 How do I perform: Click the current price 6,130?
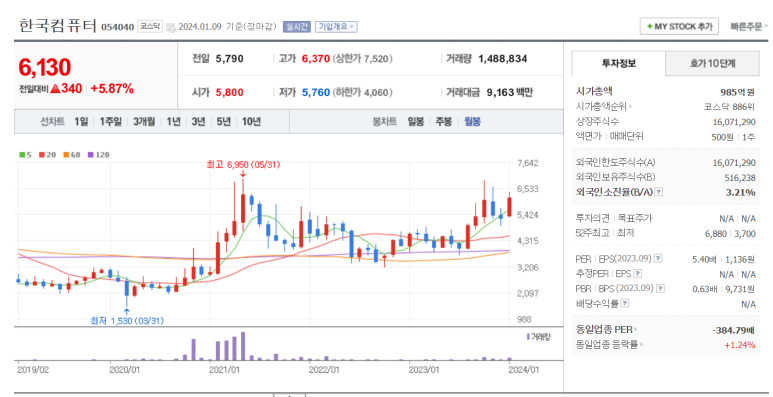(45, 68)
